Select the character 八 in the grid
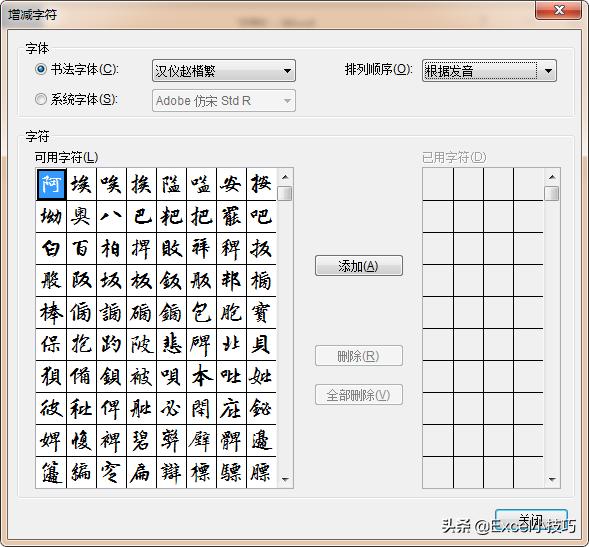 coord(111,216)
